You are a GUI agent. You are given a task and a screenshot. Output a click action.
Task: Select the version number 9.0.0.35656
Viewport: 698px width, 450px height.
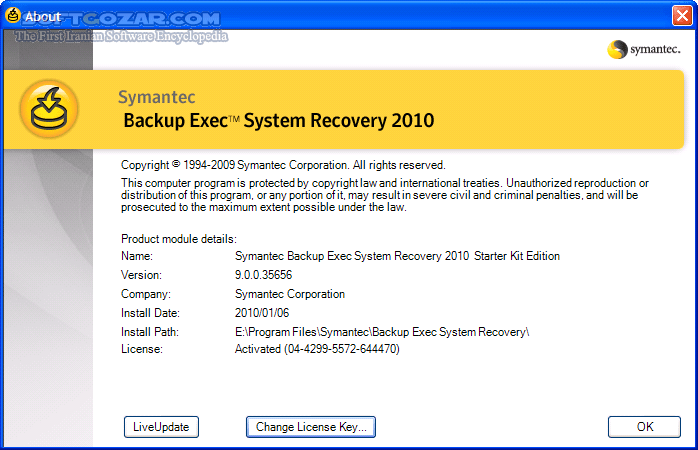click(264, 275)
